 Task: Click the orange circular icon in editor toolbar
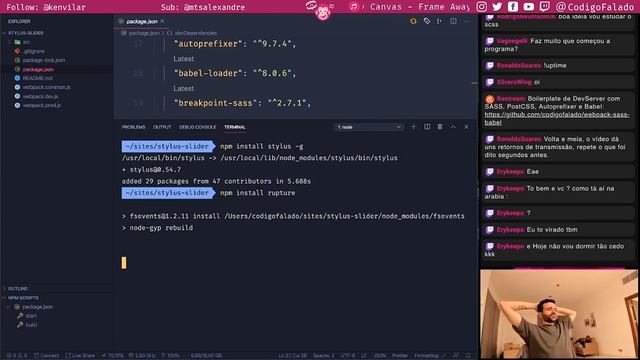(x=413, y=21)
